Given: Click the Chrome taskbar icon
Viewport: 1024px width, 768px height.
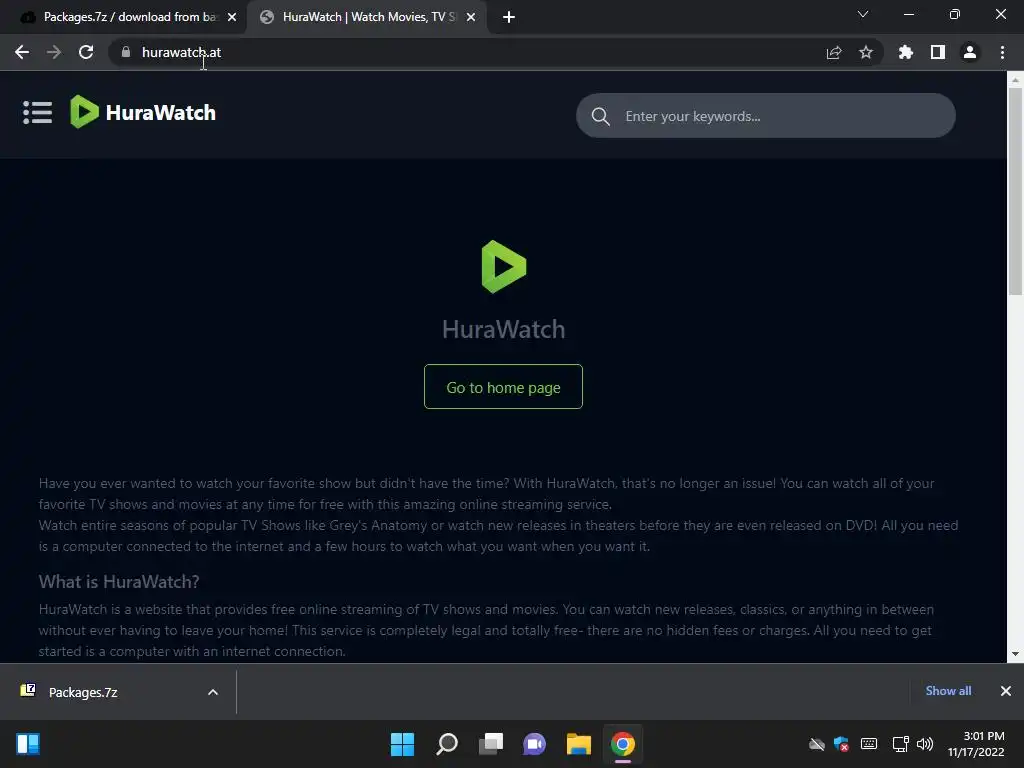Looking at the screenshot, I should 622,744.
